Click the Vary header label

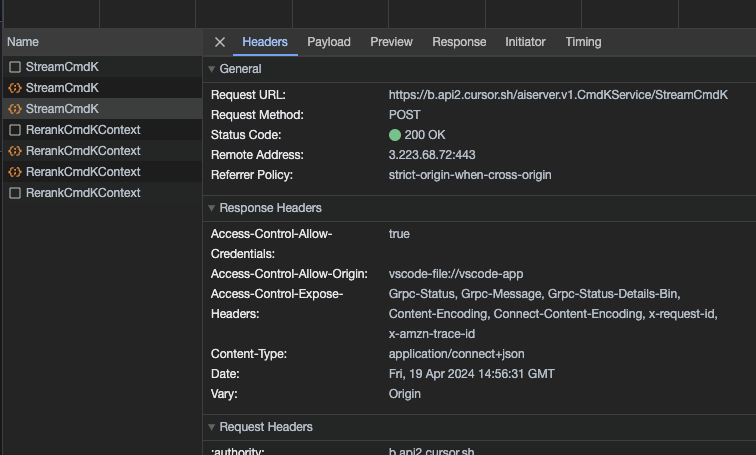point(224,394)
